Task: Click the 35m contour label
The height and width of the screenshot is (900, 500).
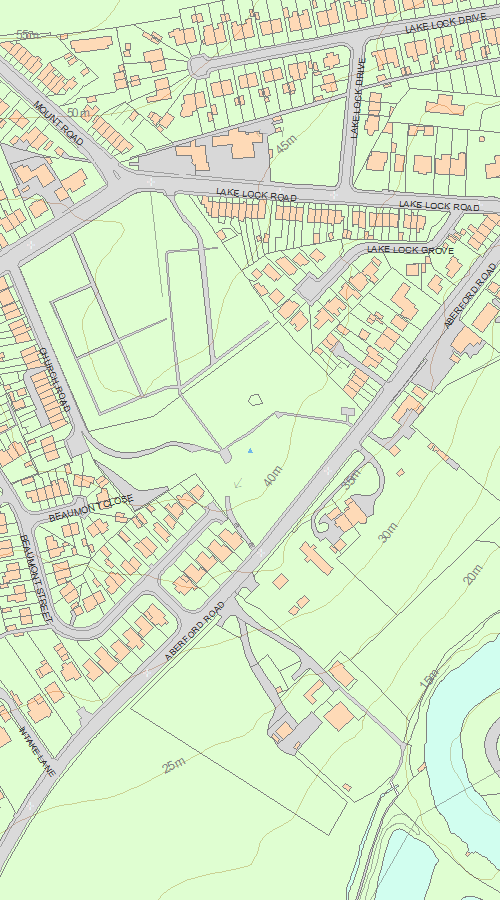Action: click(352, 478)
